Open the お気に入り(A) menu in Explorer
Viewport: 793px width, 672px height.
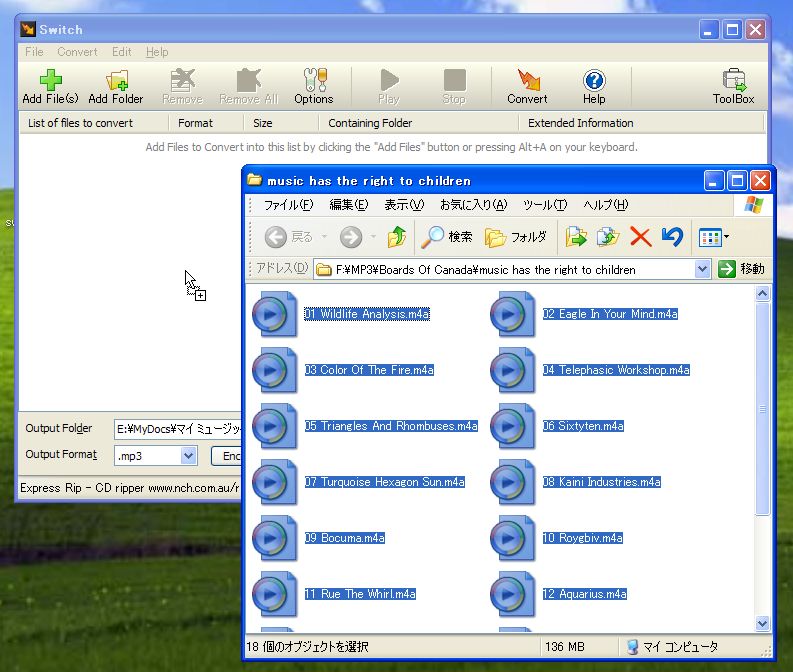(473, 205)
